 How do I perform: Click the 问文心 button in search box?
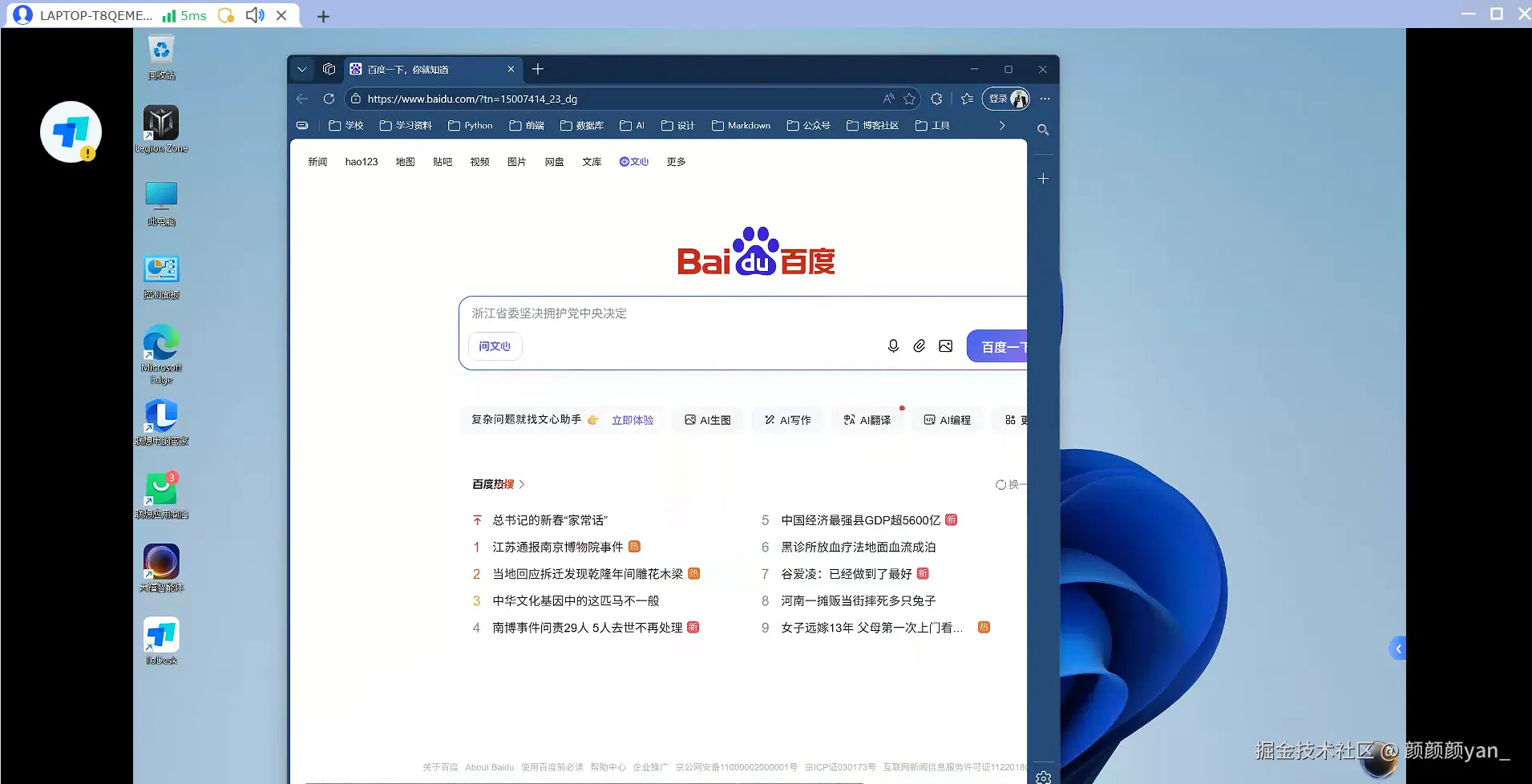[495, 346]
